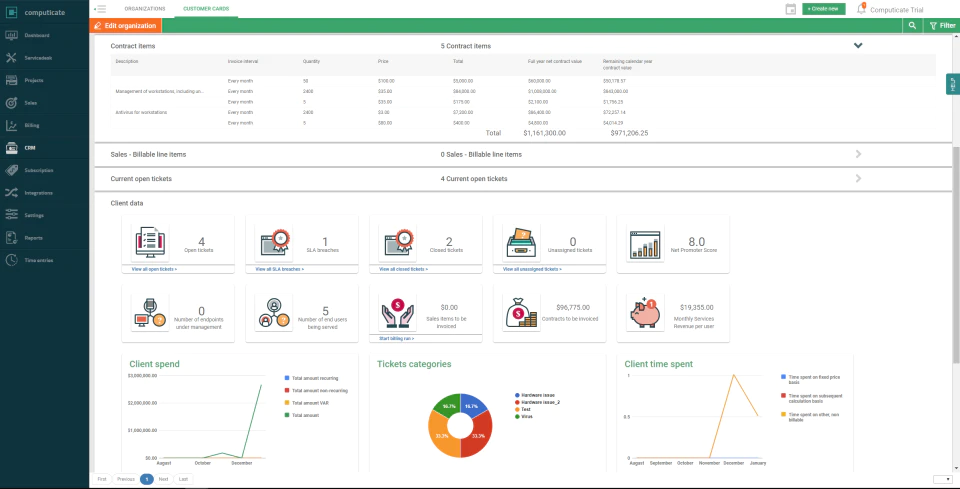Image resolution: width=960 pixels, height=489 pixels.
Task: Click the search magnifier icon
Action: point(912,26)
